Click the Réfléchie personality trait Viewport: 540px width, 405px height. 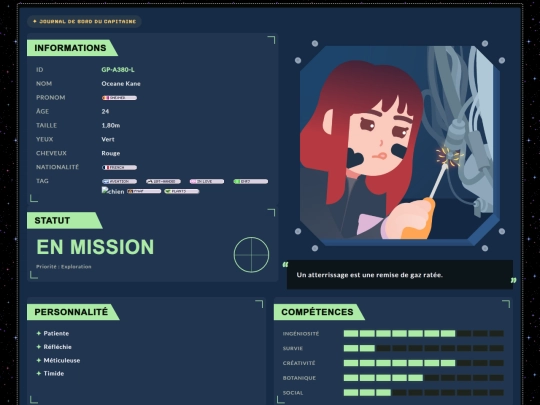[x=58, y=347]
